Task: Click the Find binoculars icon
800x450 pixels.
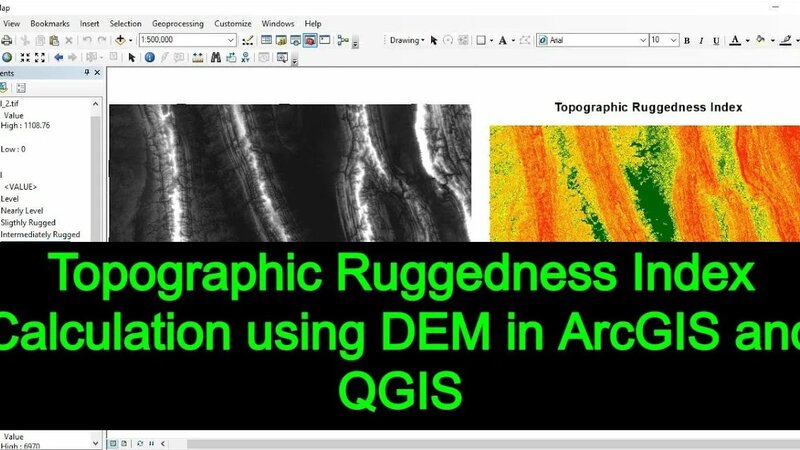Action: [216, 57]
